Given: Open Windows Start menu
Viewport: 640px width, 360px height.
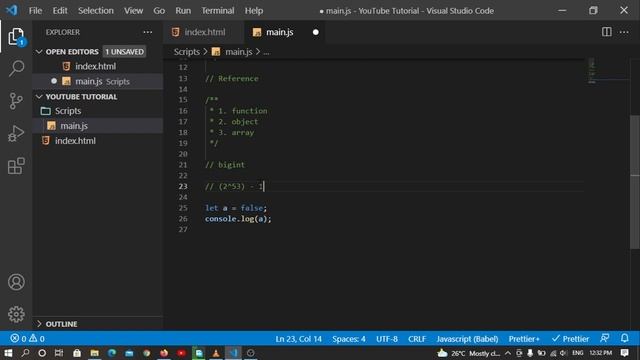Looking at the screenshot, I should (x=8, y=353).
